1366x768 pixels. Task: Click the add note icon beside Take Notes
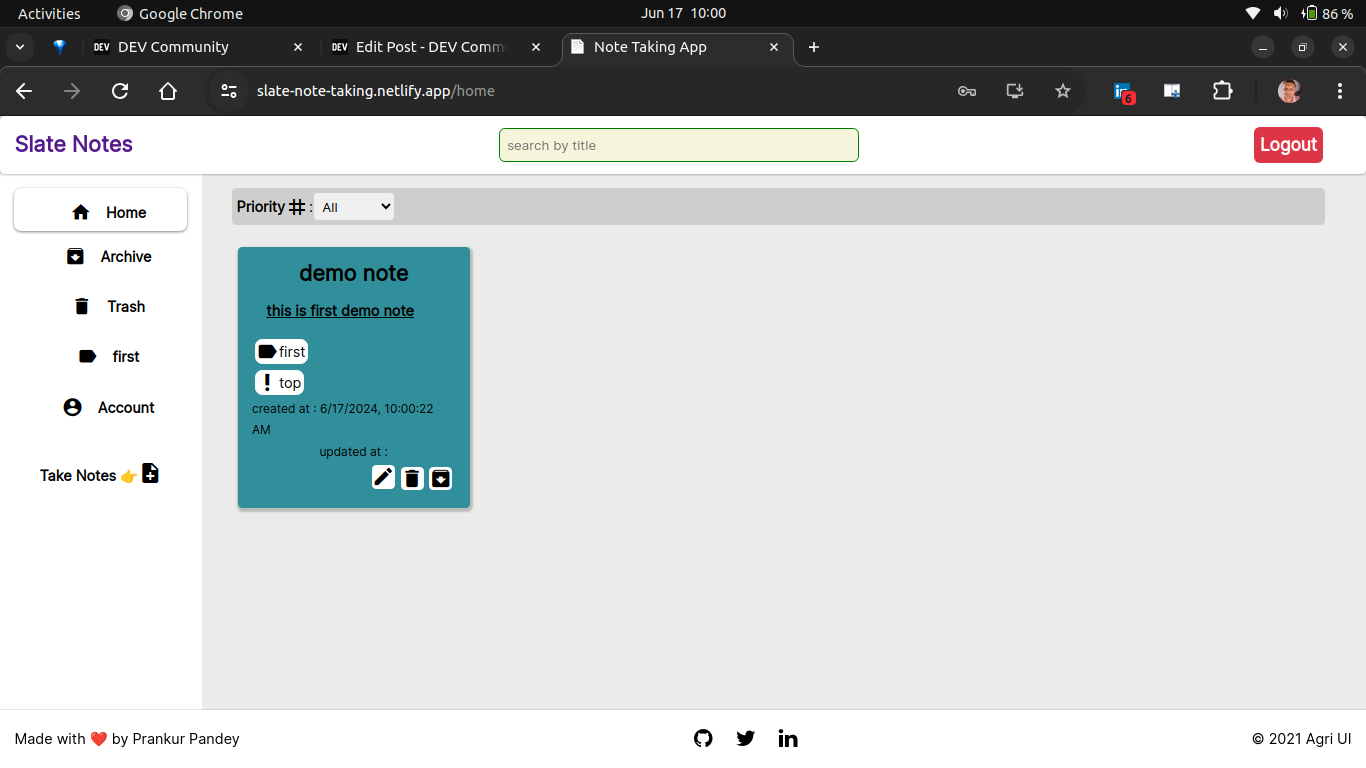coord(150,473)
